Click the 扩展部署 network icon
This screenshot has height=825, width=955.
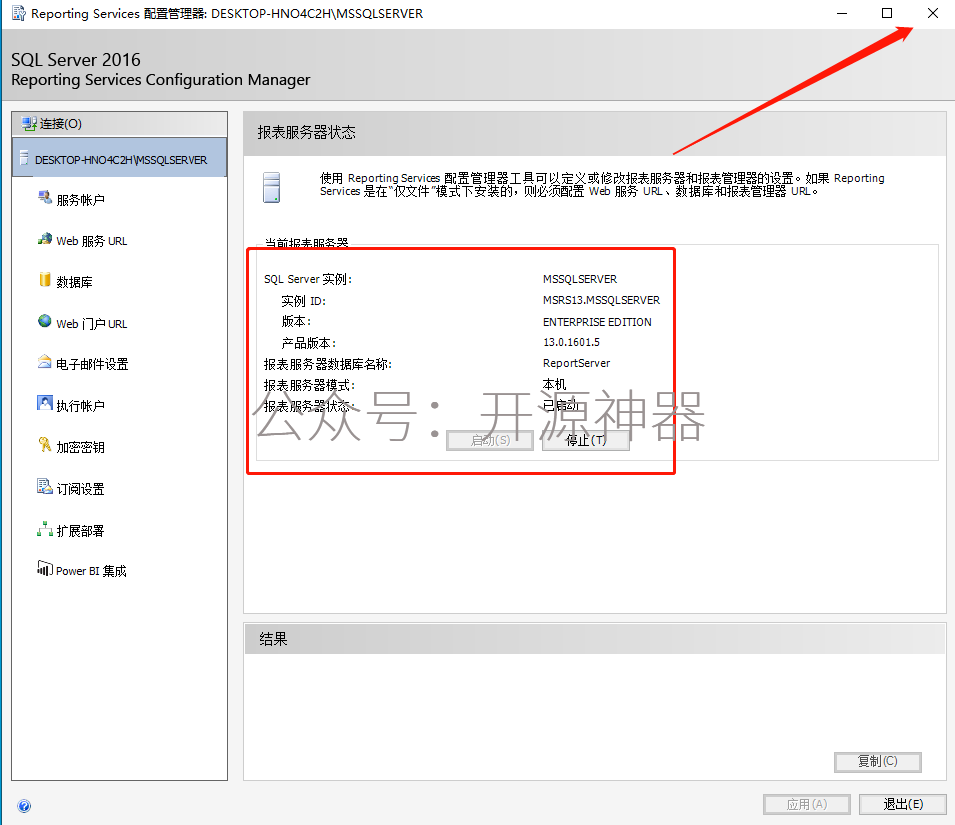click(x=44, y=528)
